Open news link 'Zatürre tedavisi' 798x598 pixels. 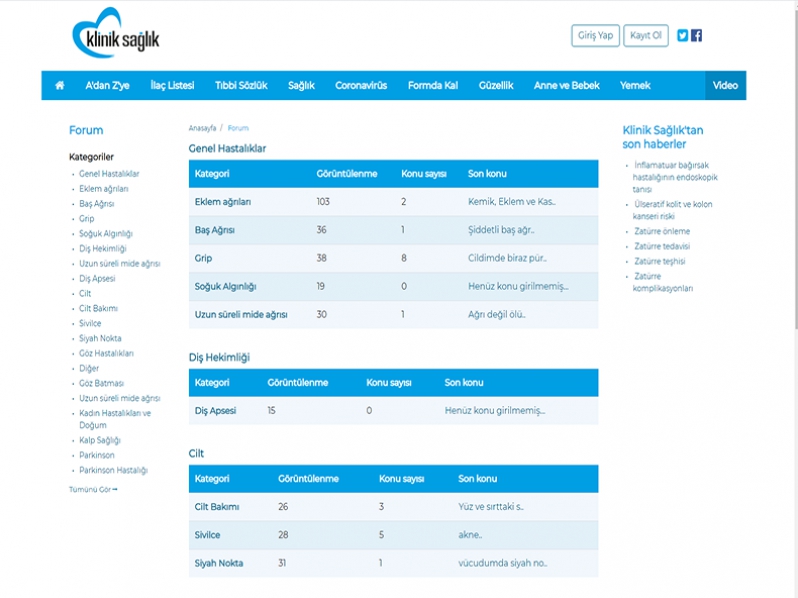tap(662, 246)
